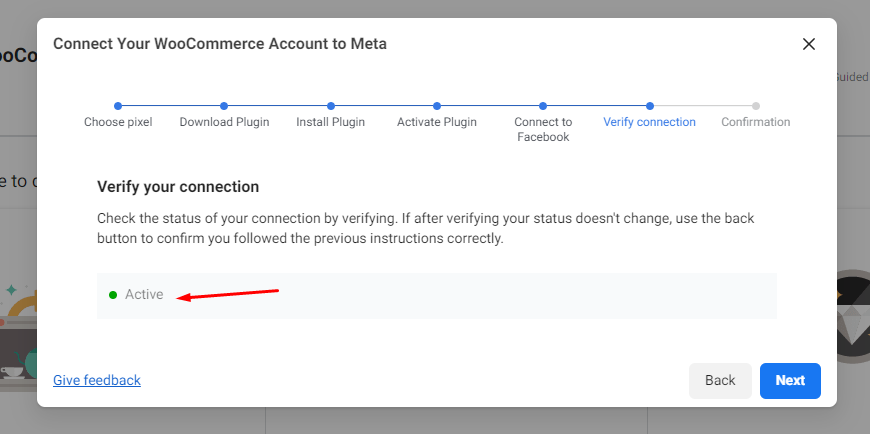Select the Activate Plugin step dot
This screenshot has width=870, height=434.
[437, 106]
